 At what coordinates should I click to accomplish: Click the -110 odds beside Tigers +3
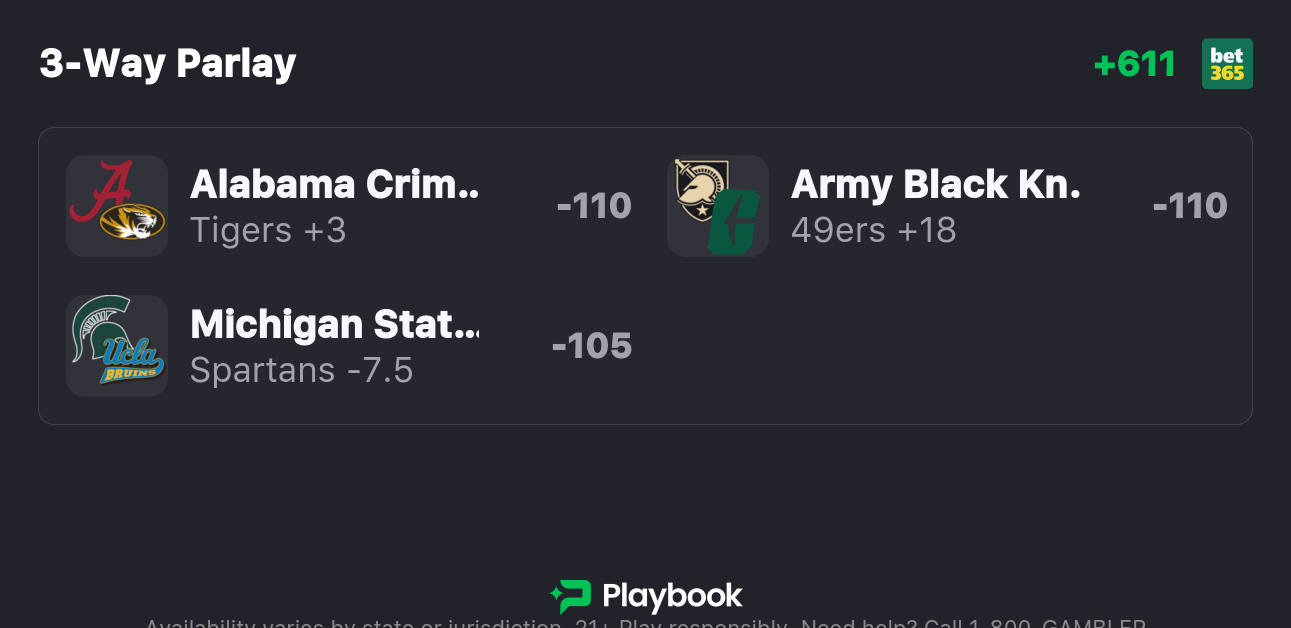point(594,206)
